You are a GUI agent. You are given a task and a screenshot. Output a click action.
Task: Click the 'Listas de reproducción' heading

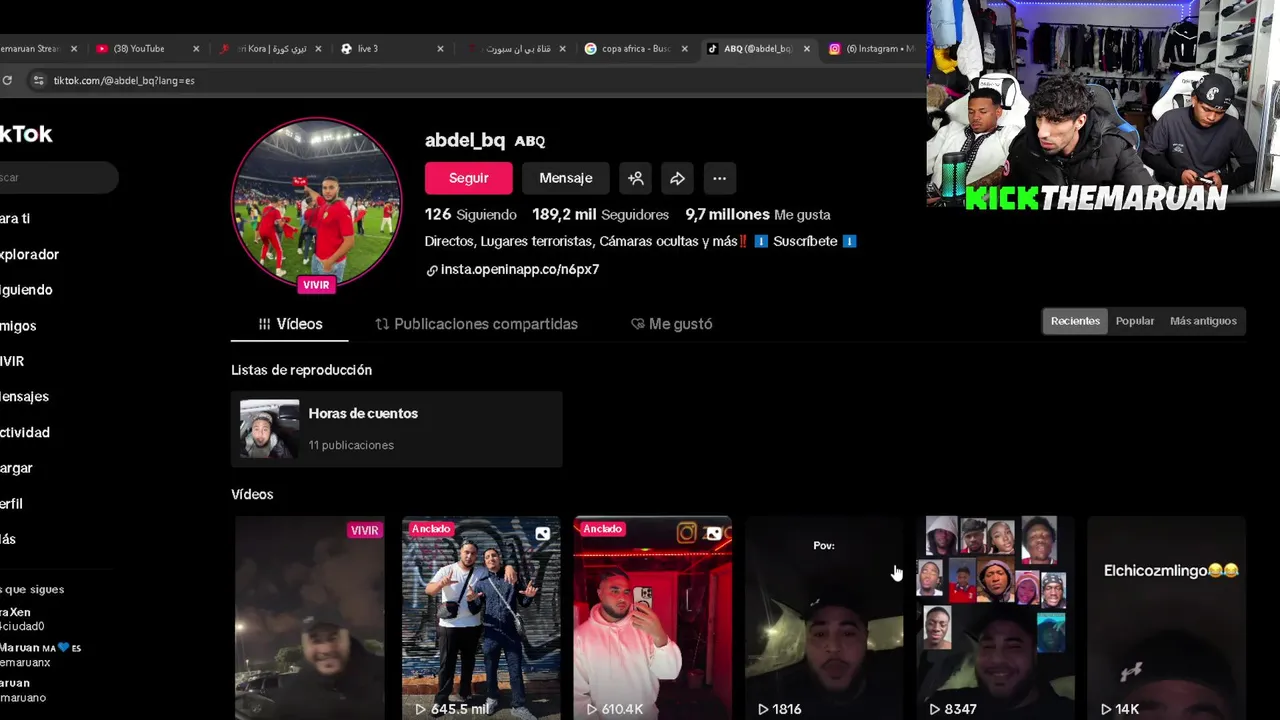coord(301,370)
